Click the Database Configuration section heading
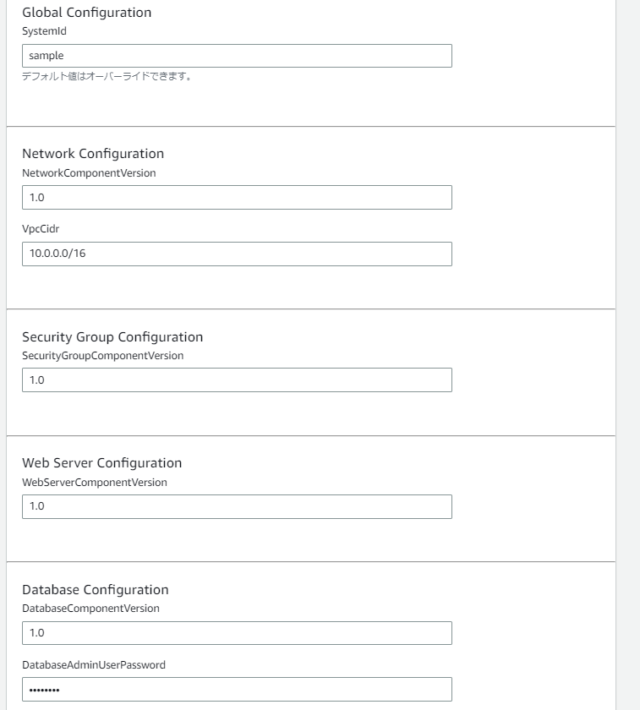The width and height of the screenshot is (640, 710). 95,590
